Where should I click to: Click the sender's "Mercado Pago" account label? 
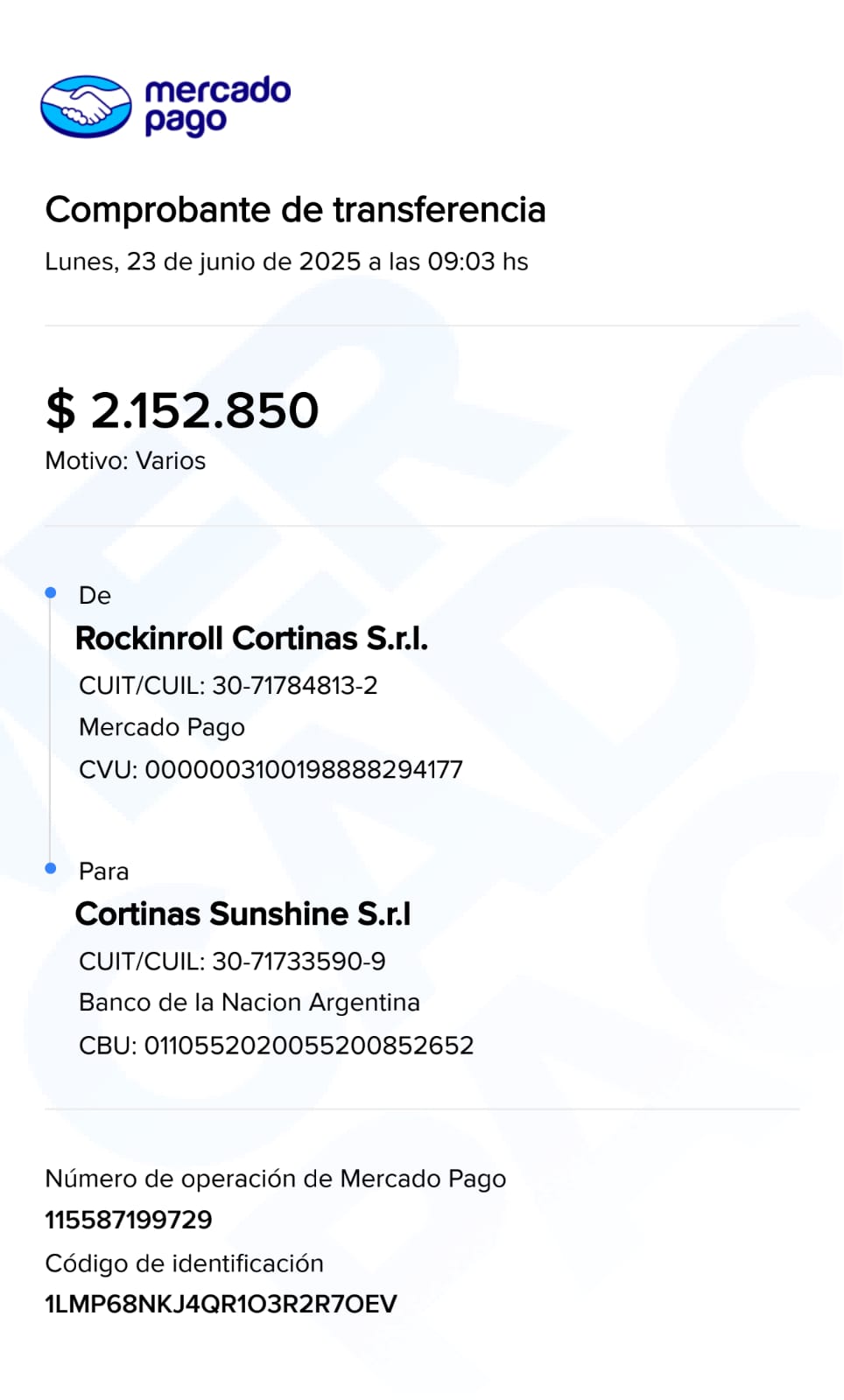pos(162,727)
